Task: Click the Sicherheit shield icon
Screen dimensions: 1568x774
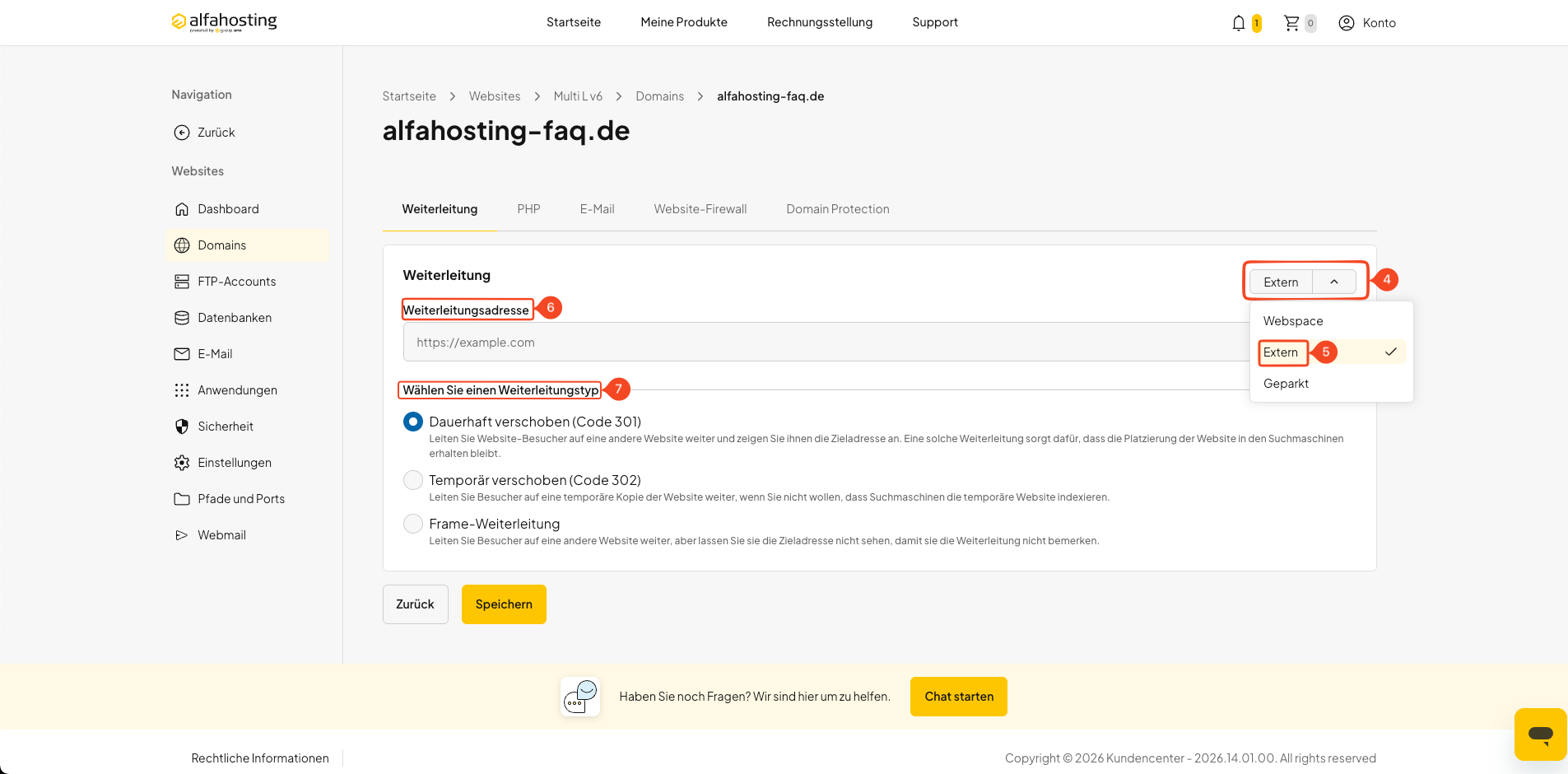Action: pyautogui.click(x=182, y=427)
